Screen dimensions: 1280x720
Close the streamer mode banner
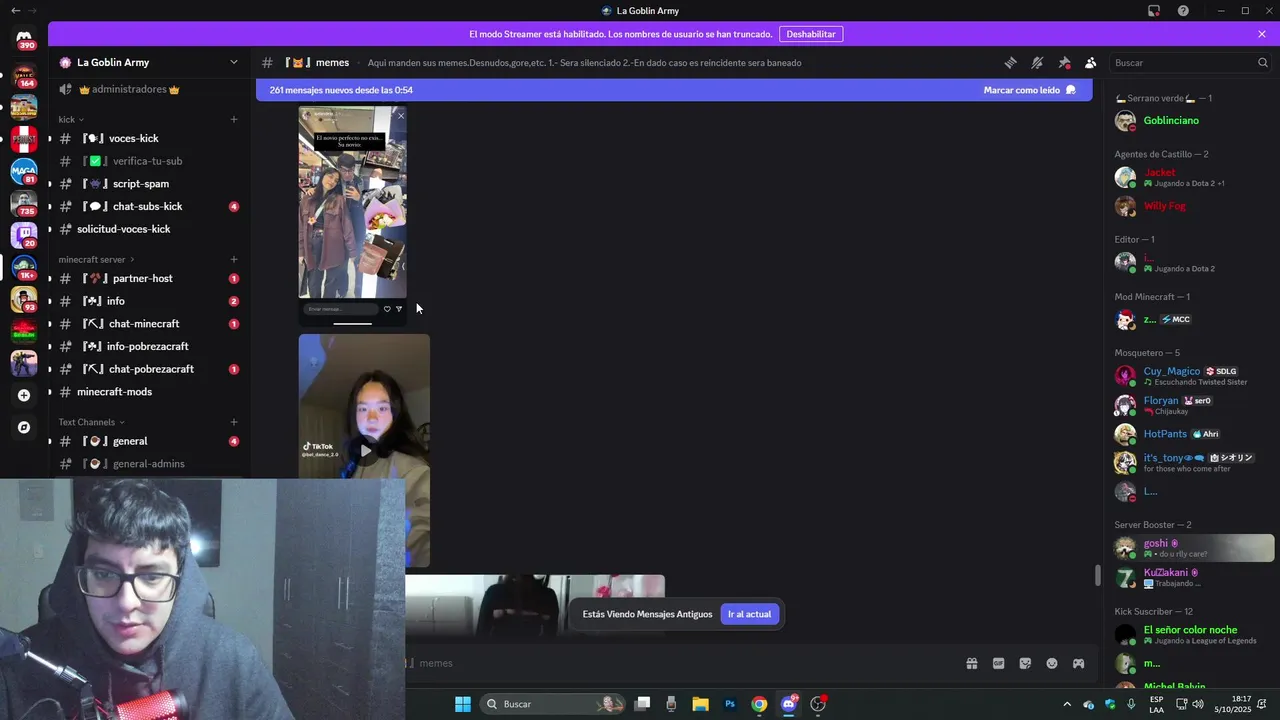tap(1262, 34)
